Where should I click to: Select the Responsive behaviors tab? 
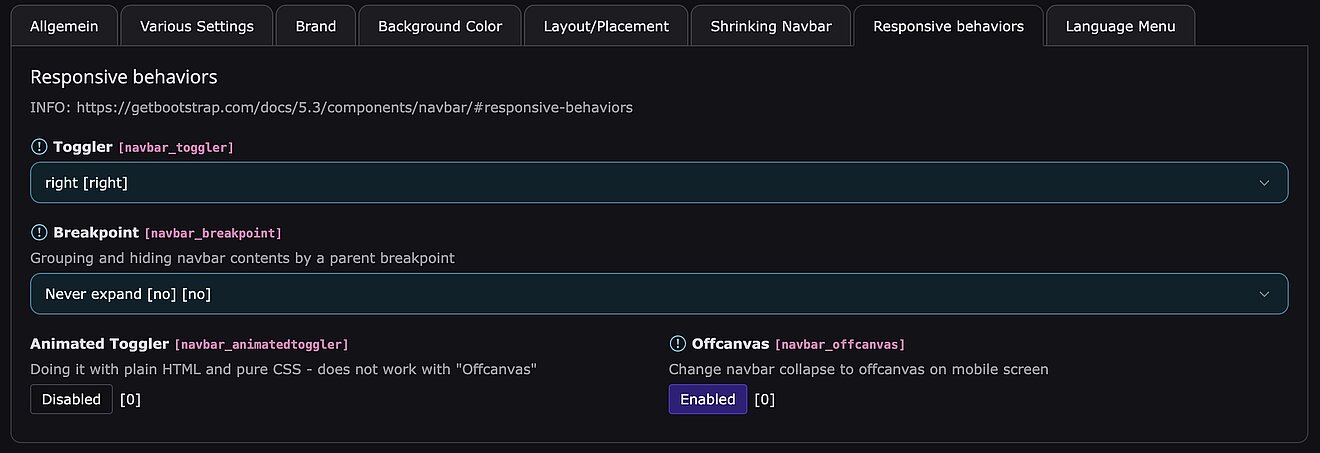tap(948, 26)
